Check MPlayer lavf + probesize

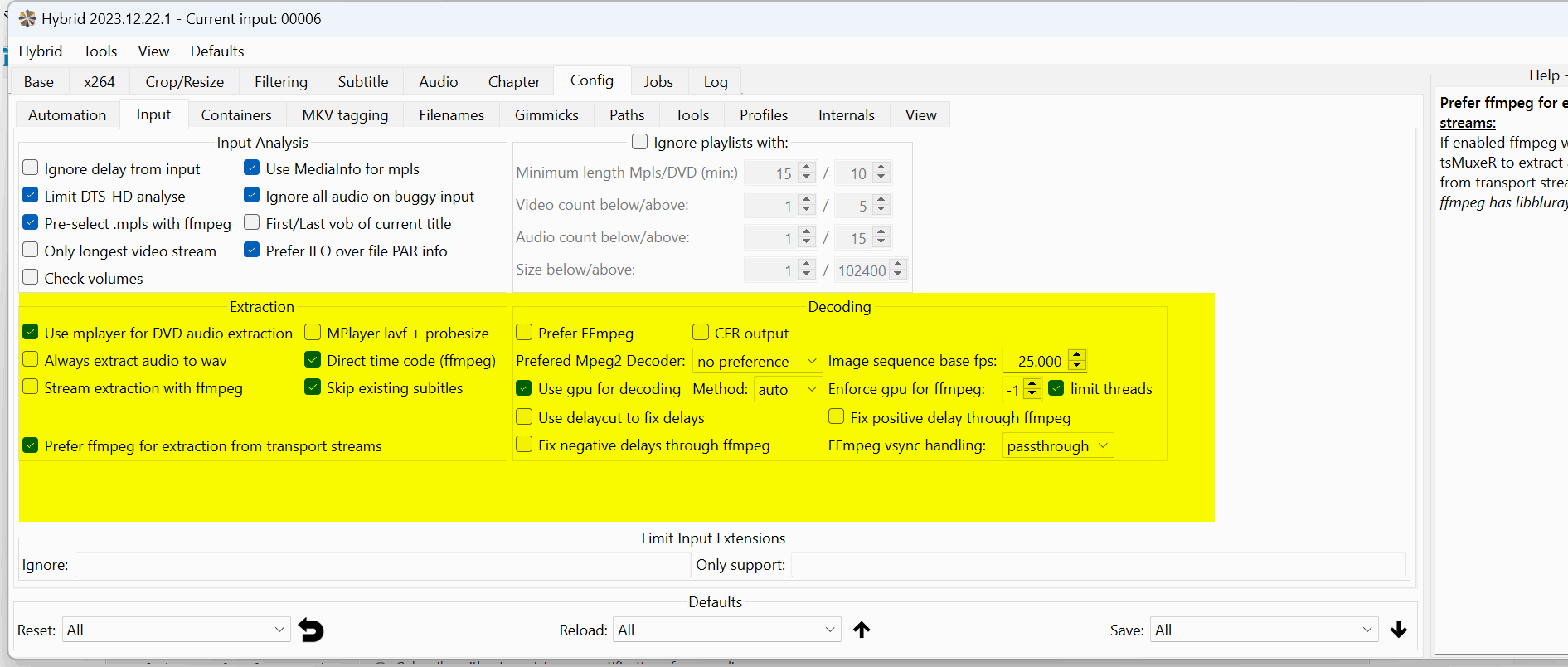coord(313,332)
